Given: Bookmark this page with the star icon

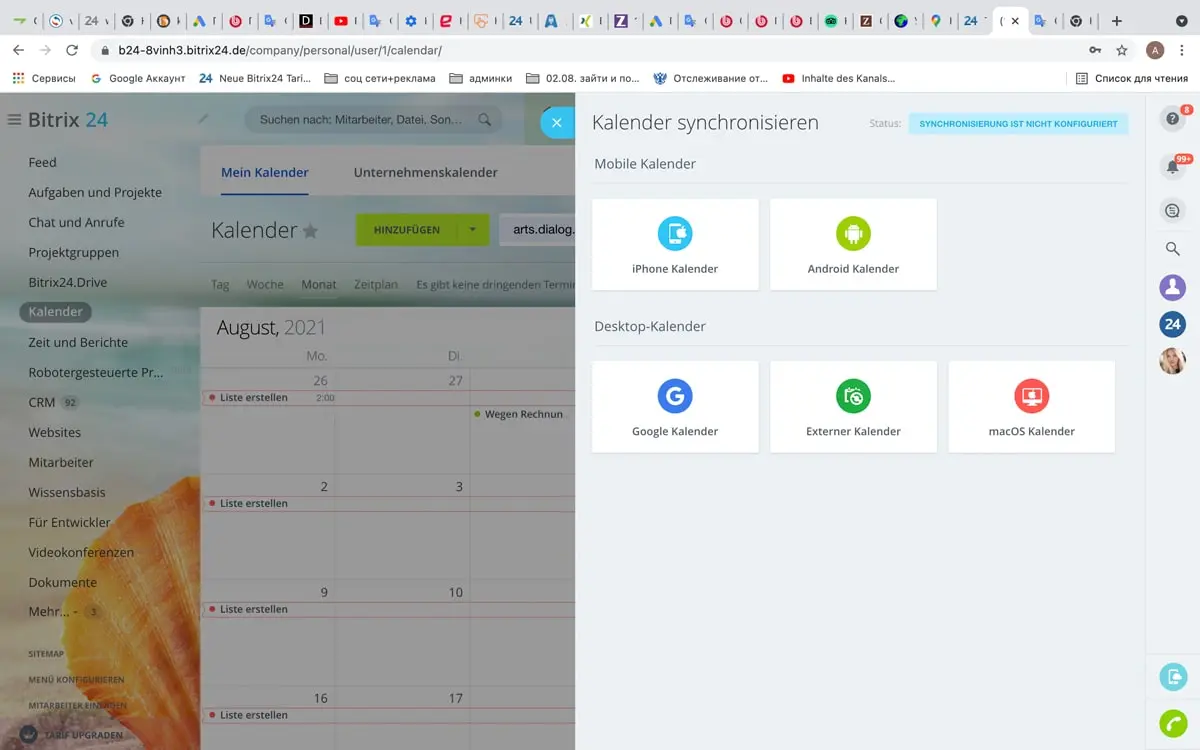Looking at the screenshot, I should [1122, 50].
